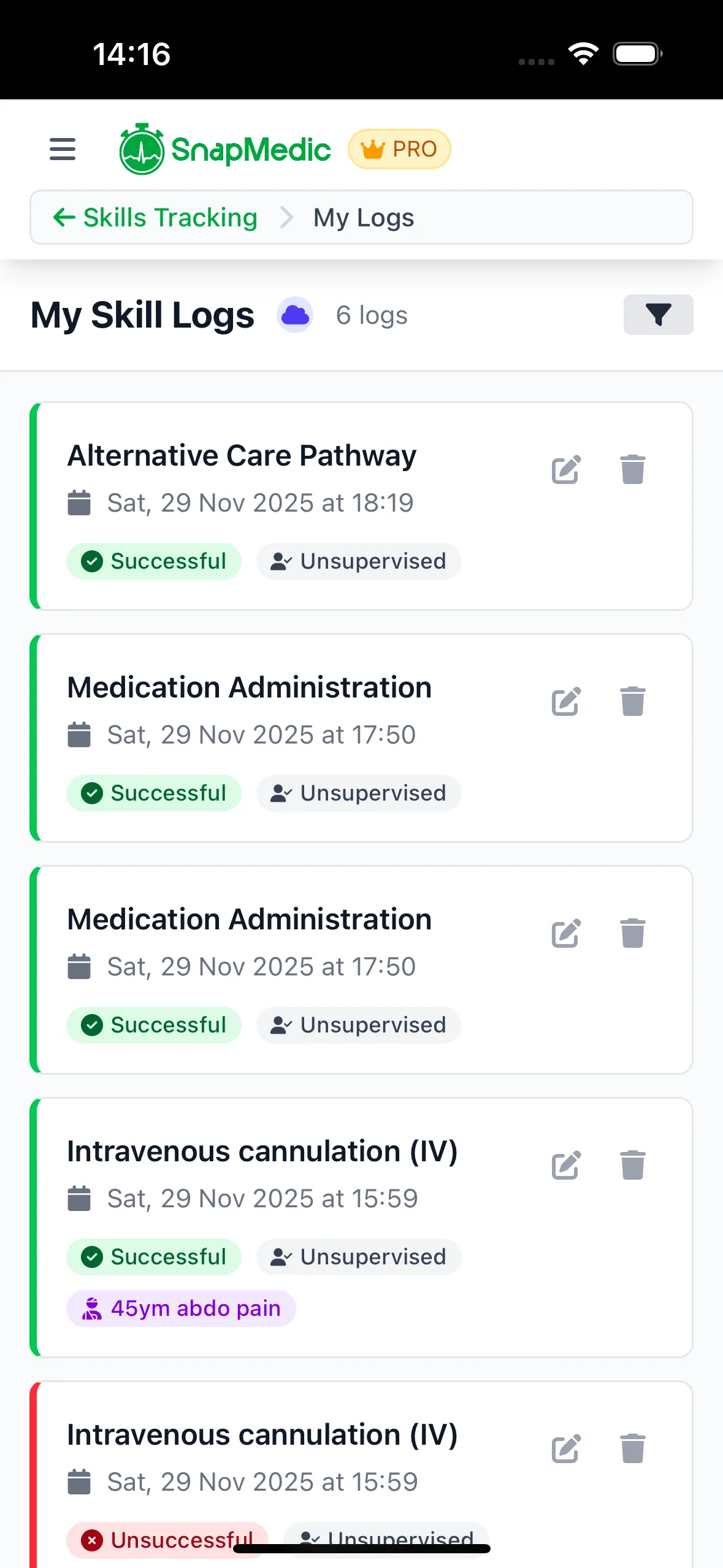Tap the SnapMedic logo

coord(225,149)
